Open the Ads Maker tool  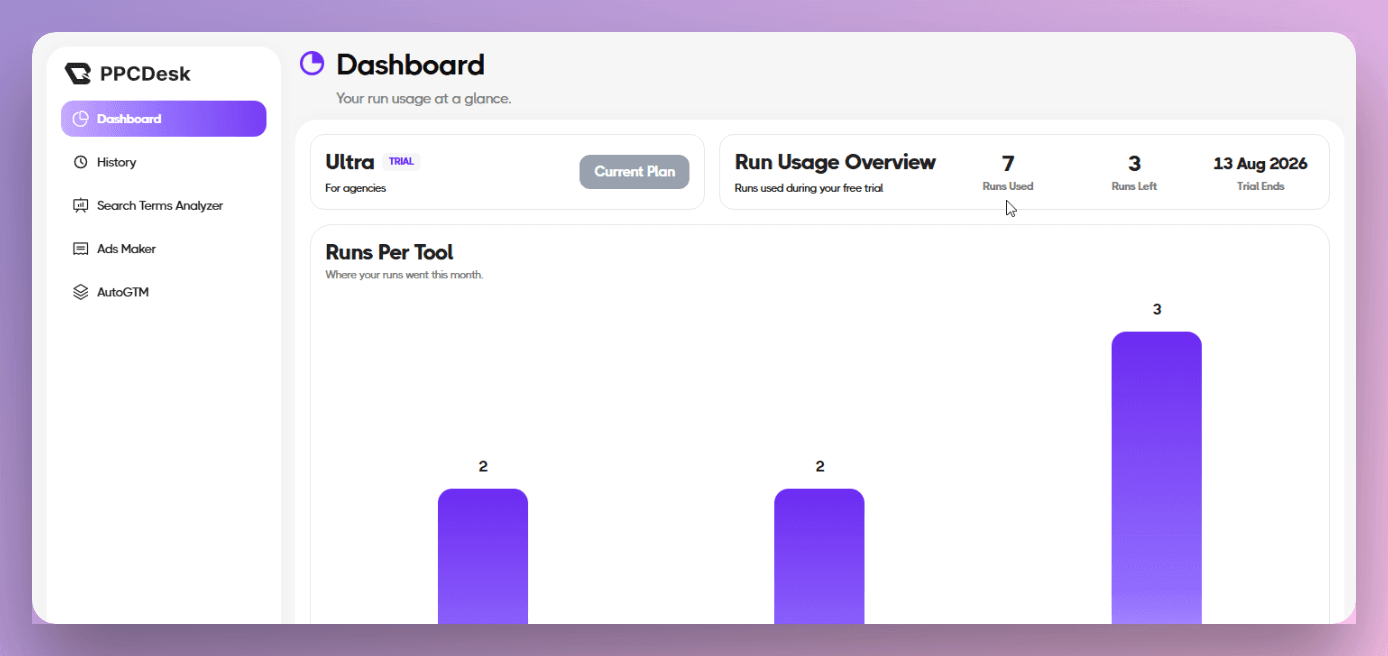[164, 249]
